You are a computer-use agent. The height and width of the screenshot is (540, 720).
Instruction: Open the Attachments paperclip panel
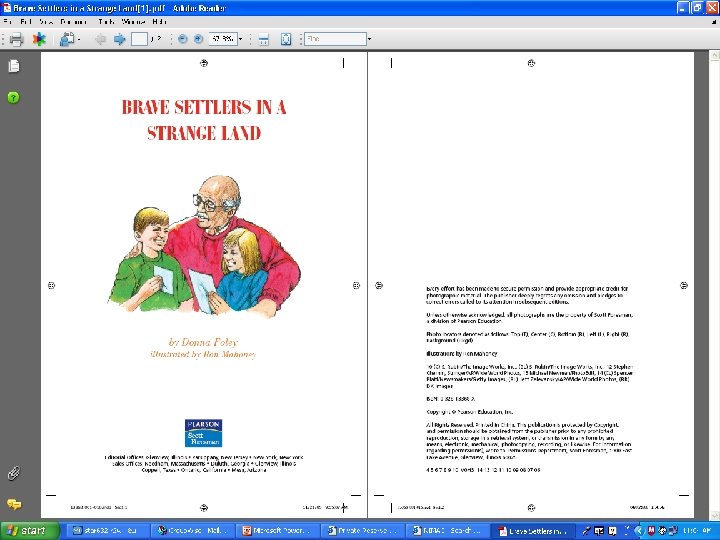click(x=14, y=473)
